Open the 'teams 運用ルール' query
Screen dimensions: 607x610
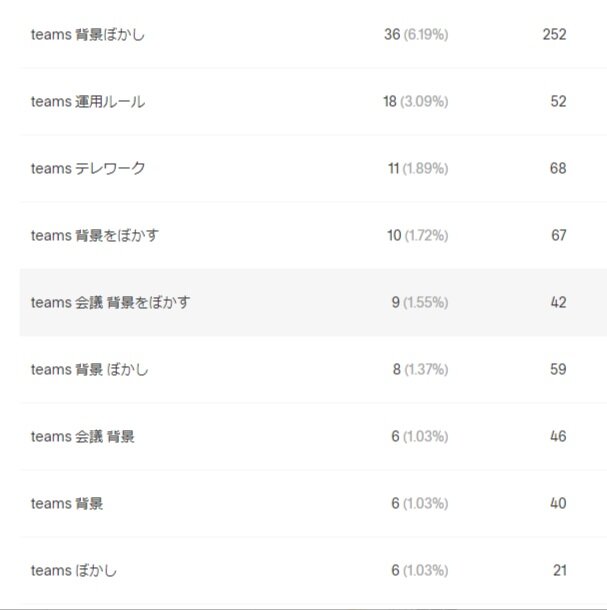pyautogui.click(x=88, y=102)
